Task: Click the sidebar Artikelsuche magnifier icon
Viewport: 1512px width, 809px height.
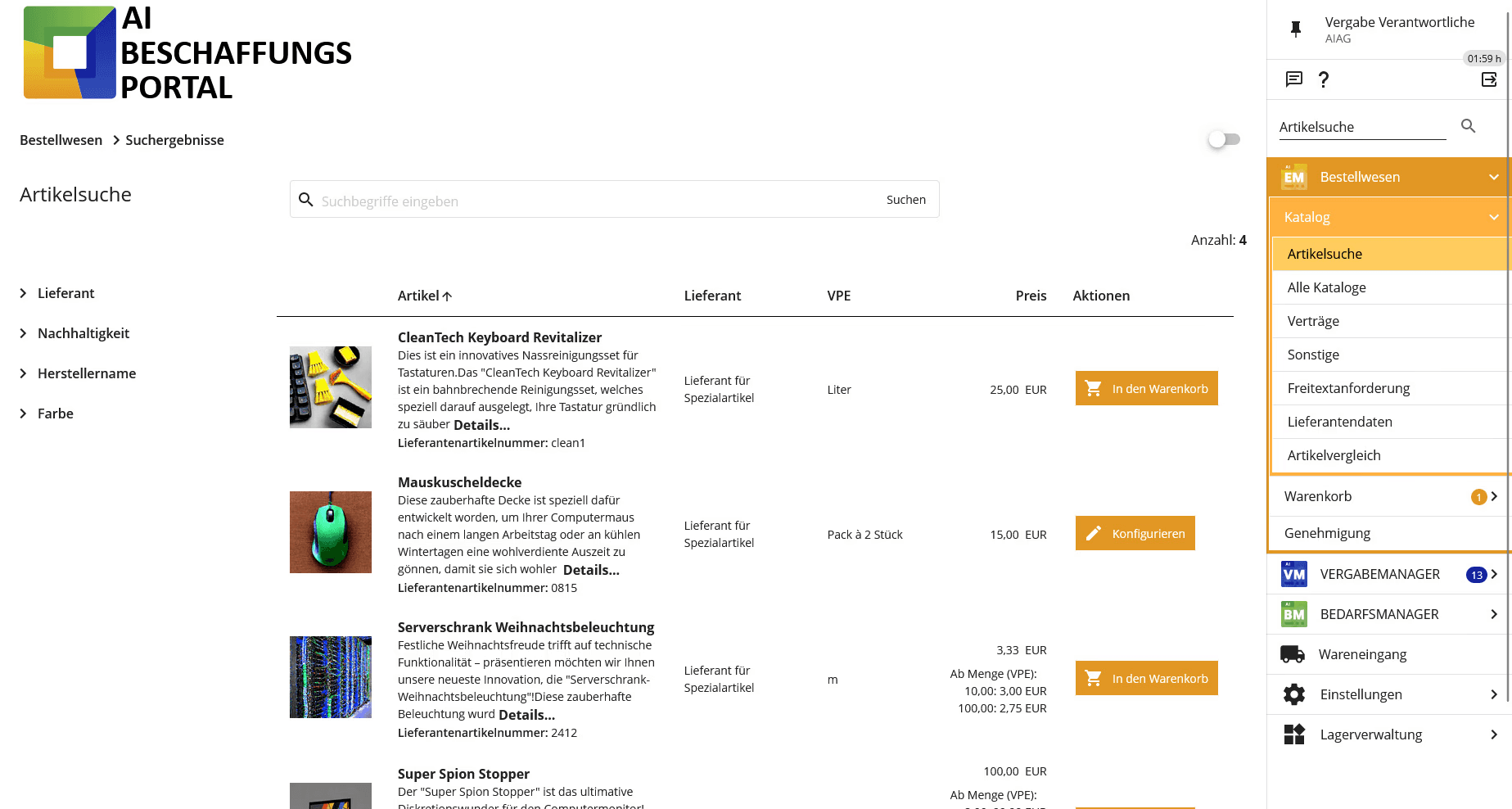Action: [1469, 126]
